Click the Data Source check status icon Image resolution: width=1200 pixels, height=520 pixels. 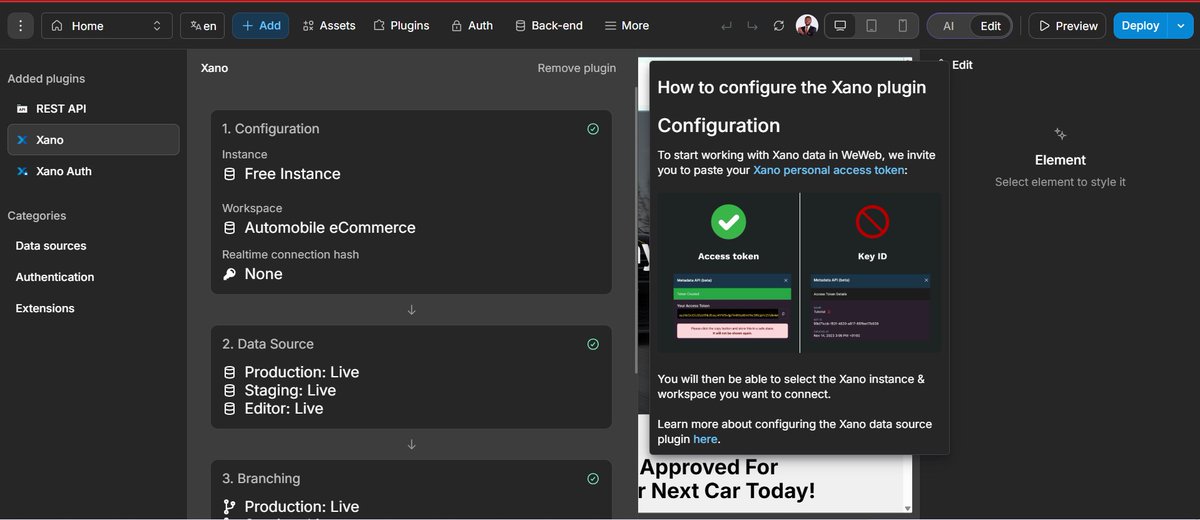(x=593, y=344)
